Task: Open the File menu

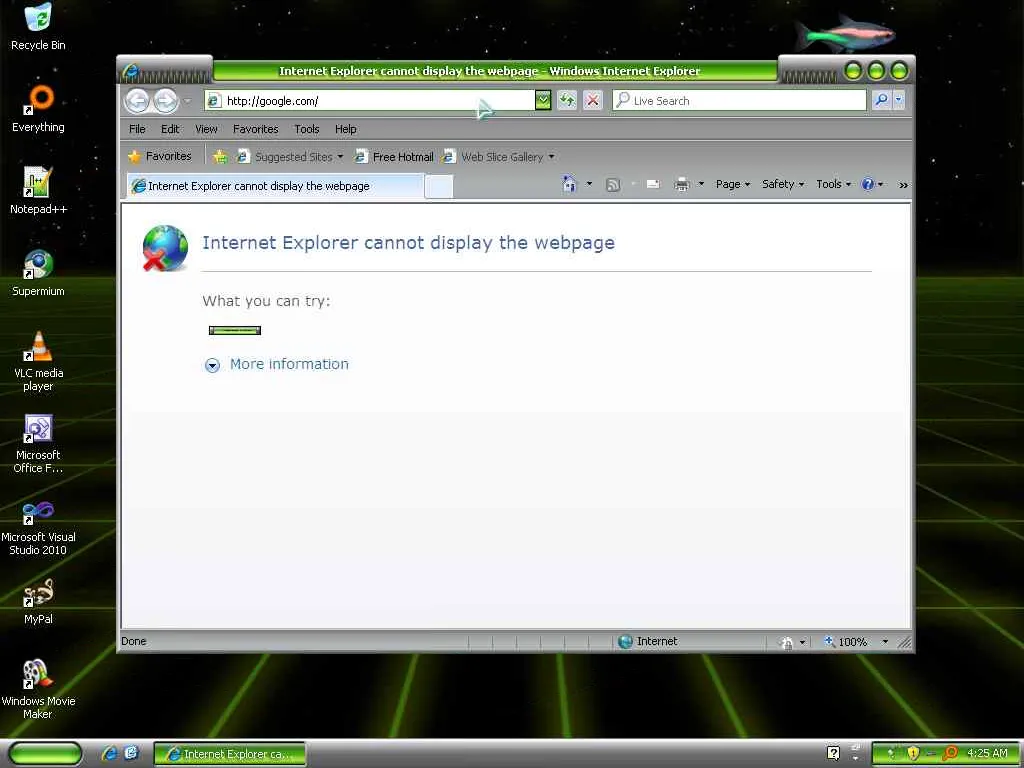Action: tap(137, 129)
